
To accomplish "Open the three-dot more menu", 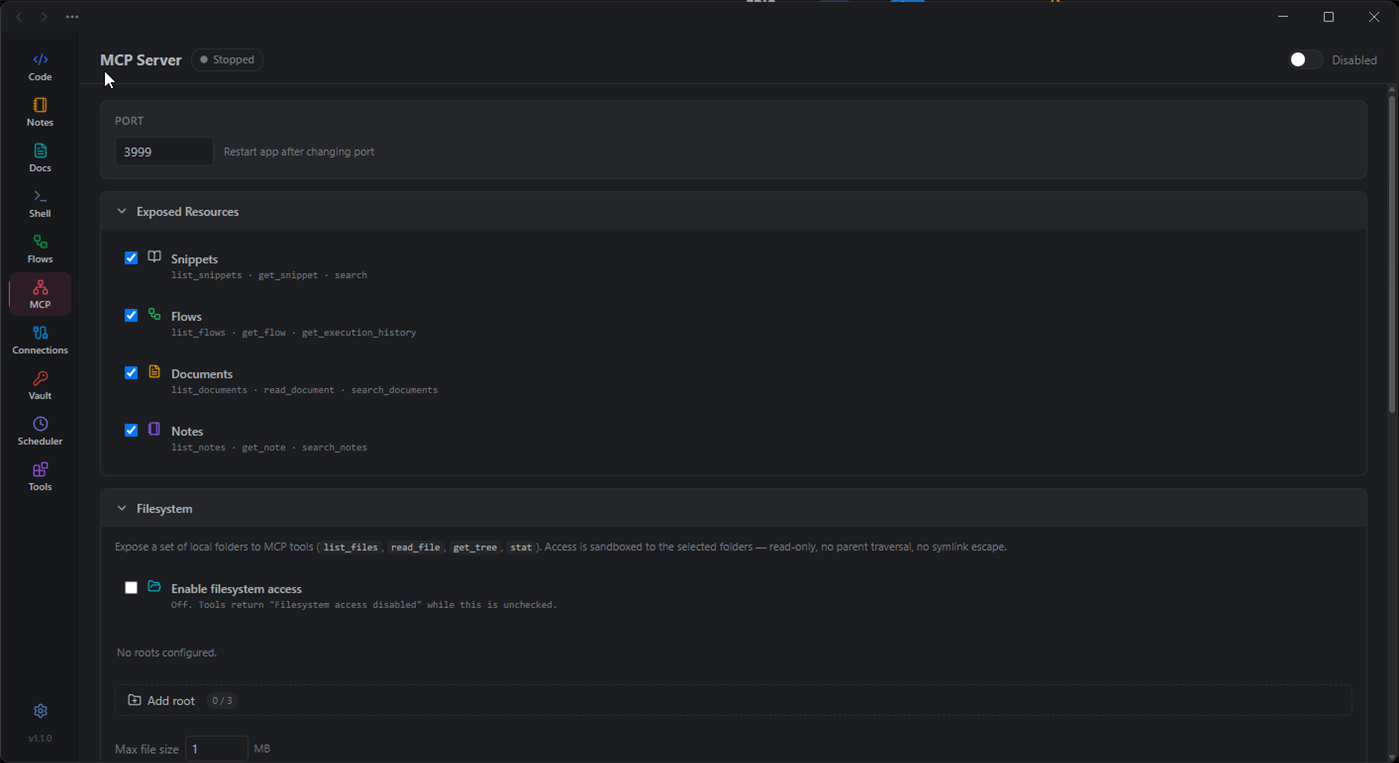I will click(72, 17).
